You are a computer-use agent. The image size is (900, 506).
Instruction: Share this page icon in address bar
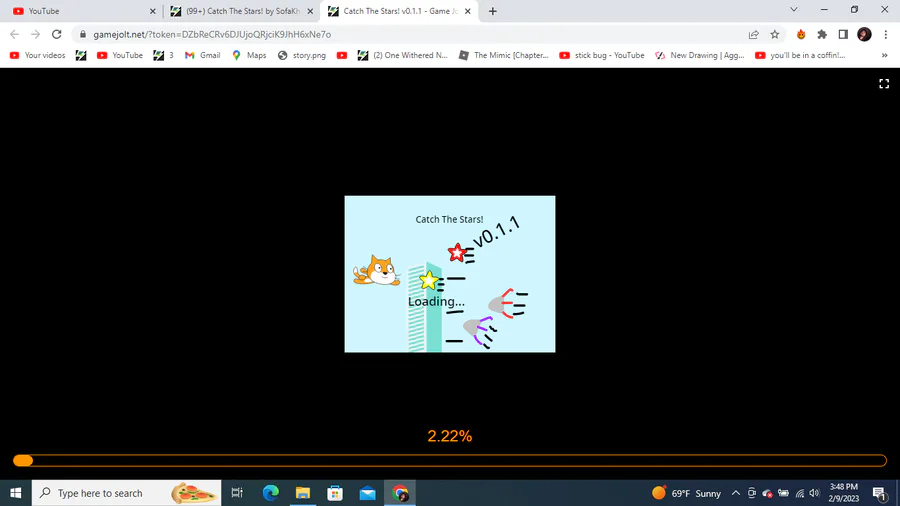pos(754,34)
